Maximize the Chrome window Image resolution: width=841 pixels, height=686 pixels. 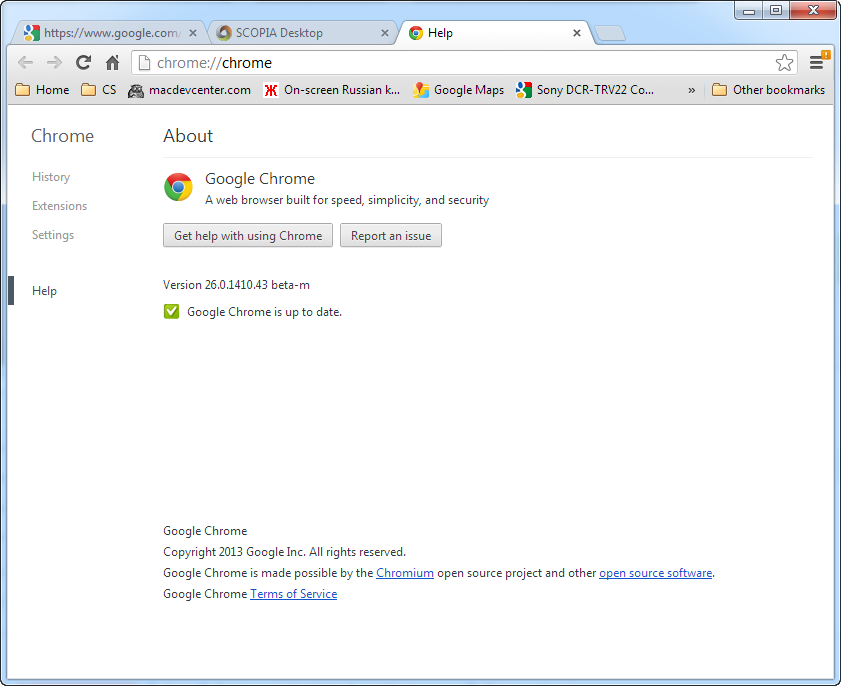776,10
